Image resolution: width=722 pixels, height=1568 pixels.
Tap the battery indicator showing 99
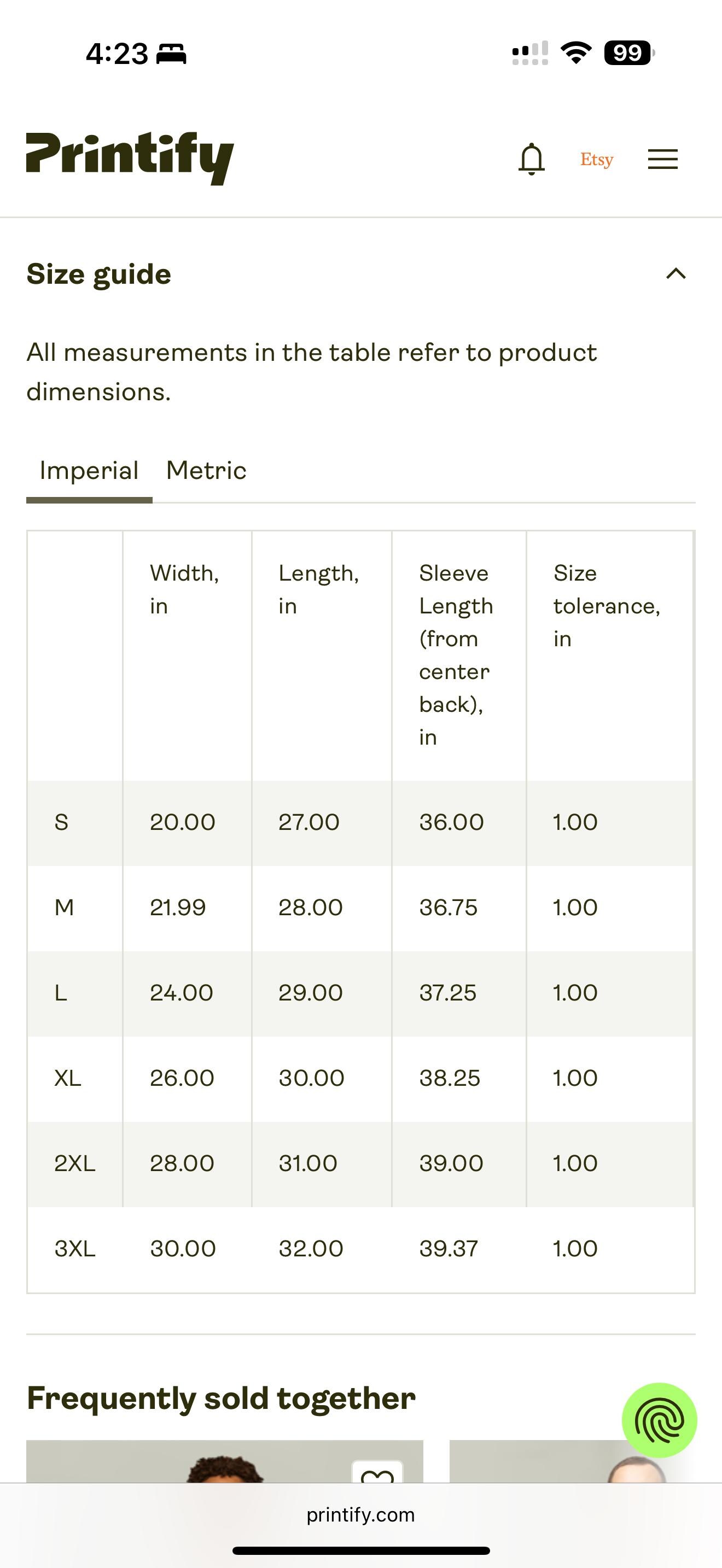tap(629, 53)
